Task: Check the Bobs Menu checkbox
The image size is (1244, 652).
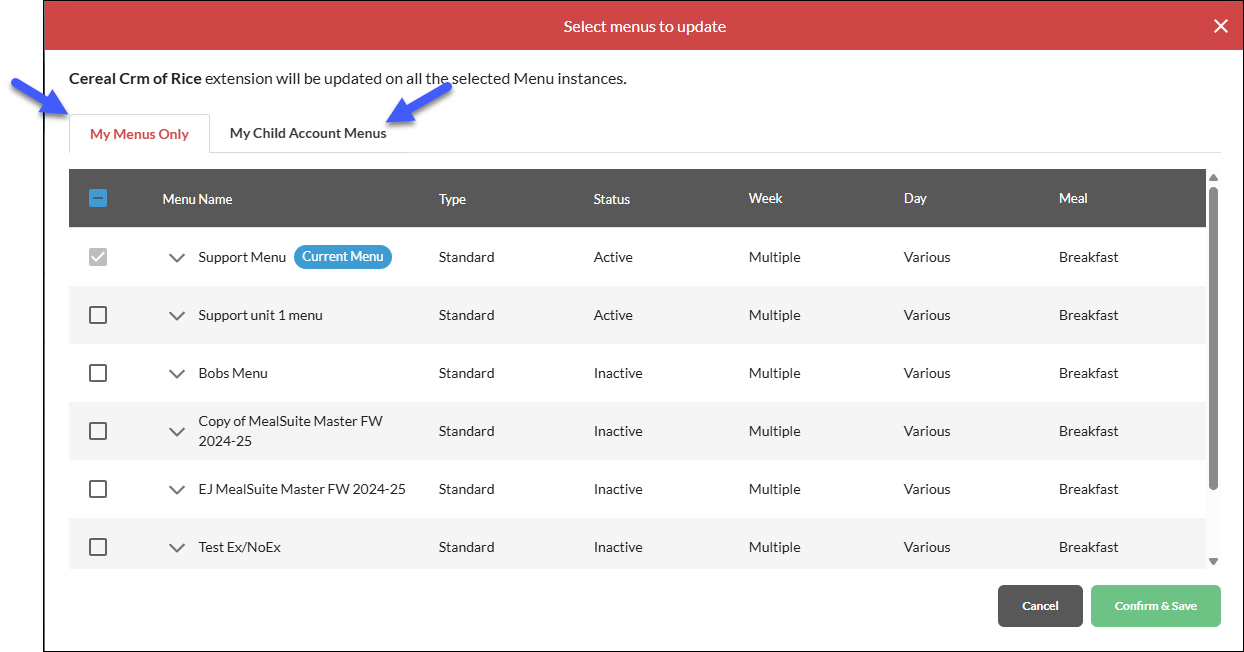Action: click(x=98, y=373)
